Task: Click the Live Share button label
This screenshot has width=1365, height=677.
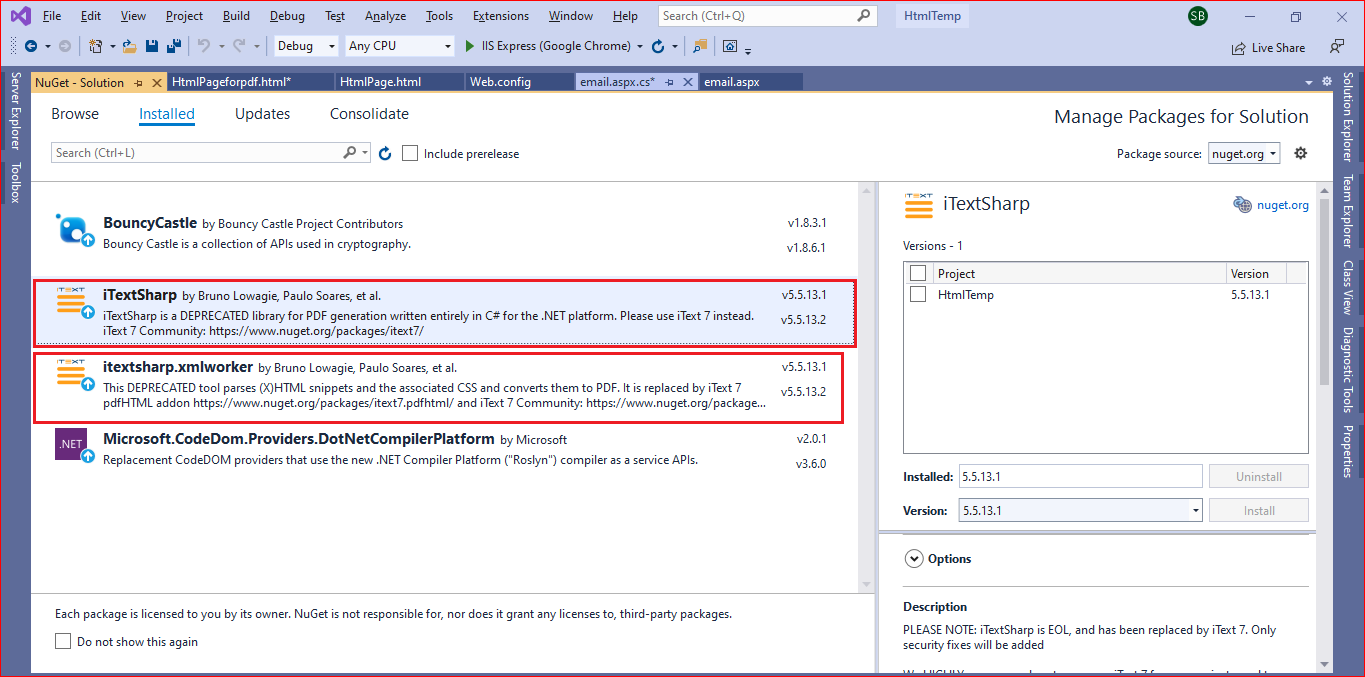Action: pyautogui.click(x=1278, y=47)
